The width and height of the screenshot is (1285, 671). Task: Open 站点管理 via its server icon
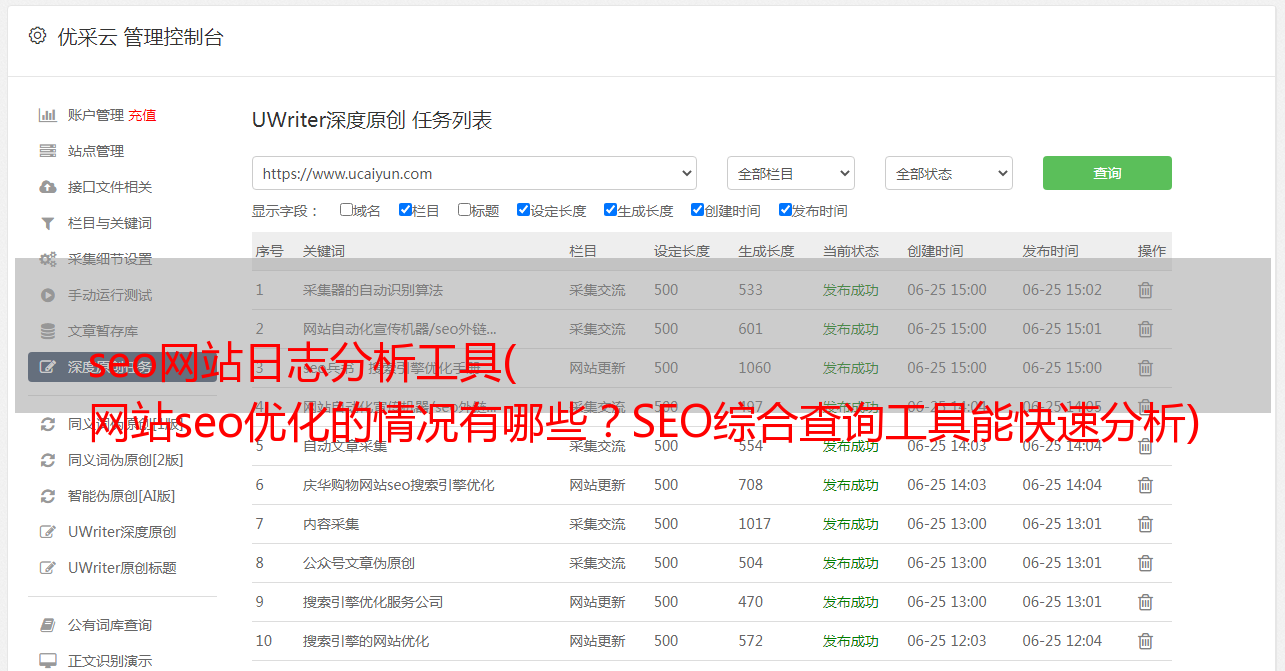(47, 151)
